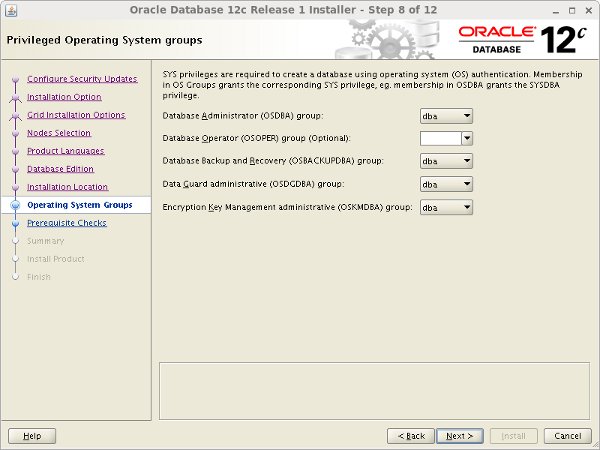
Task: Click the Next button
Action: click(460, 436)
